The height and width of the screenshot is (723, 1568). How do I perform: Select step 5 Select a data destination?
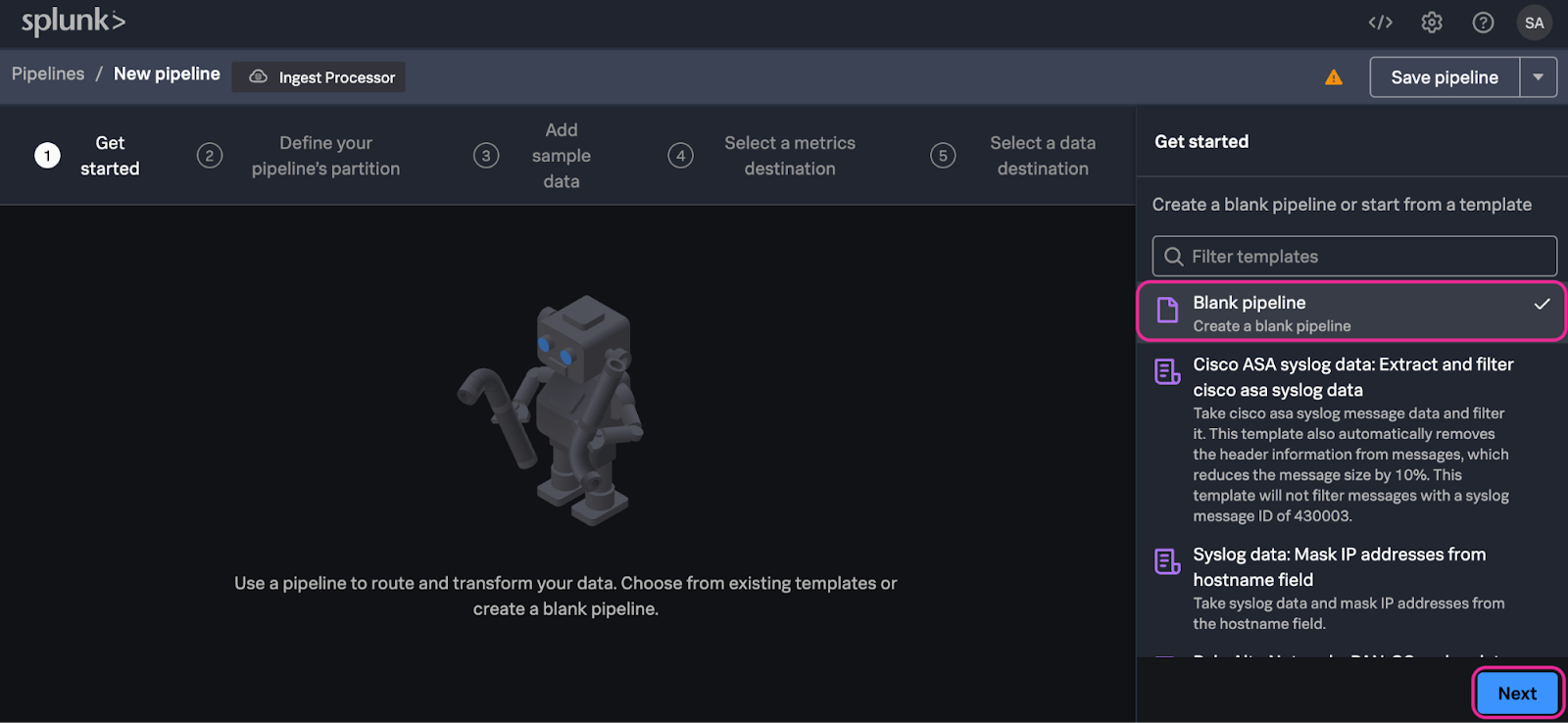tap(943, 156)
